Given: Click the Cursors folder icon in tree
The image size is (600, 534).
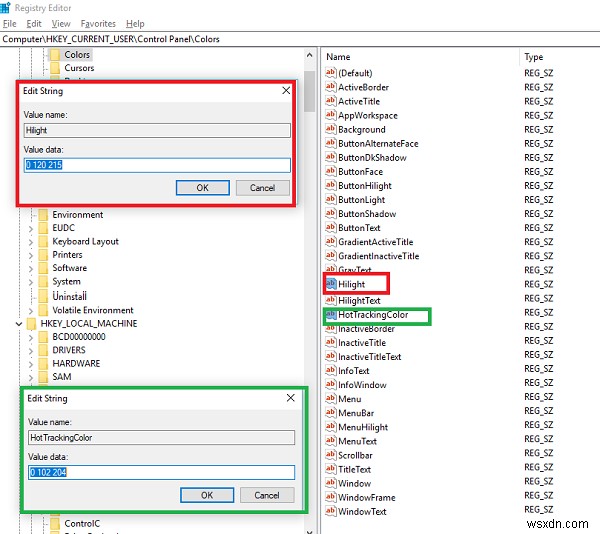Looking at the screenshot, I should (x=55, y=68).
